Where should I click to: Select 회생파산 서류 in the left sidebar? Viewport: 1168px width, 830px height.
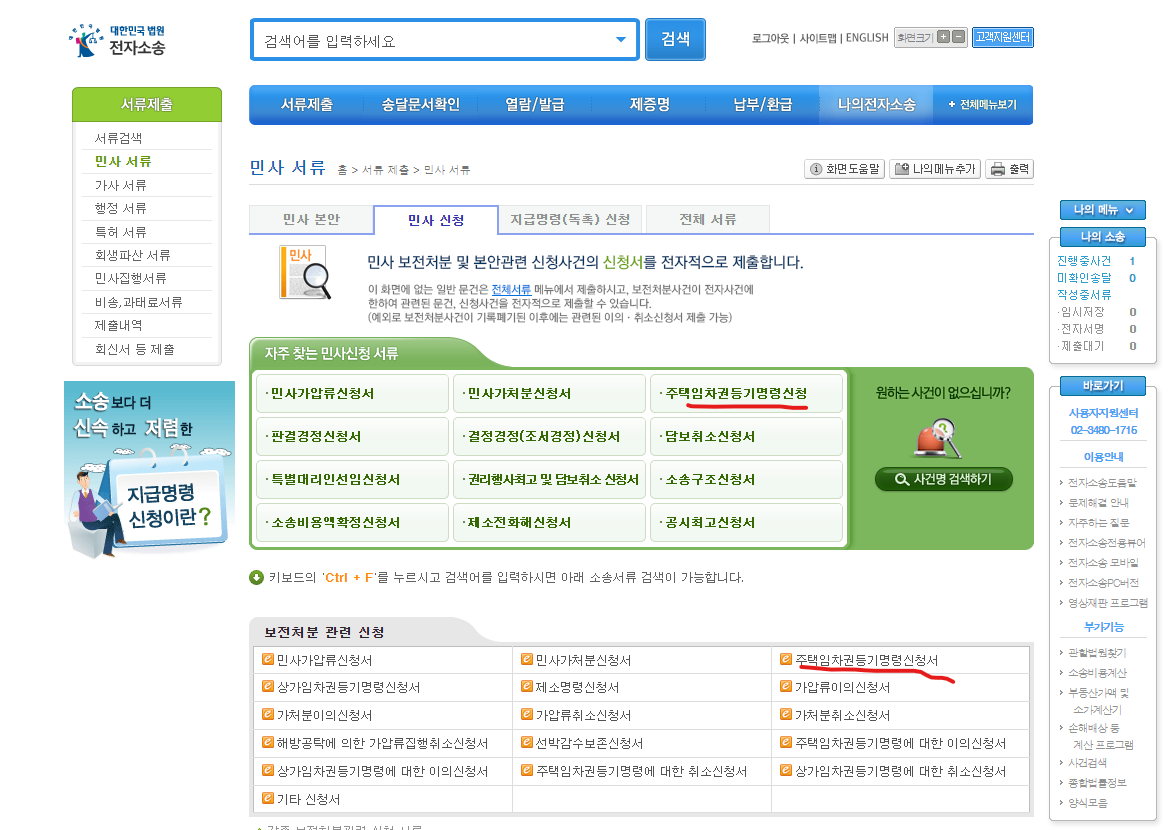(133, 255)
